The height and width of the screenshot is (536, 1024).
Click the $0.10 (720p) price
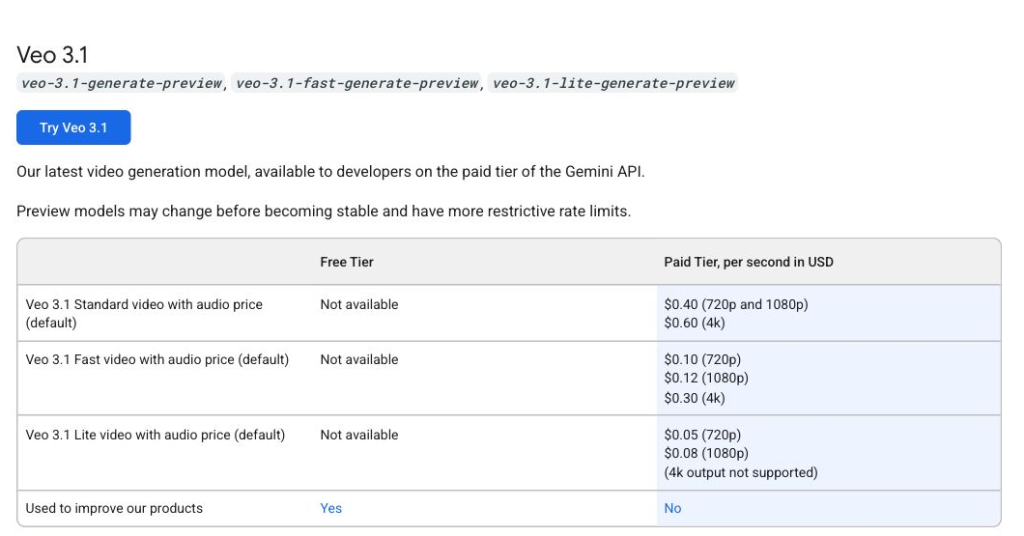point(702,359)
